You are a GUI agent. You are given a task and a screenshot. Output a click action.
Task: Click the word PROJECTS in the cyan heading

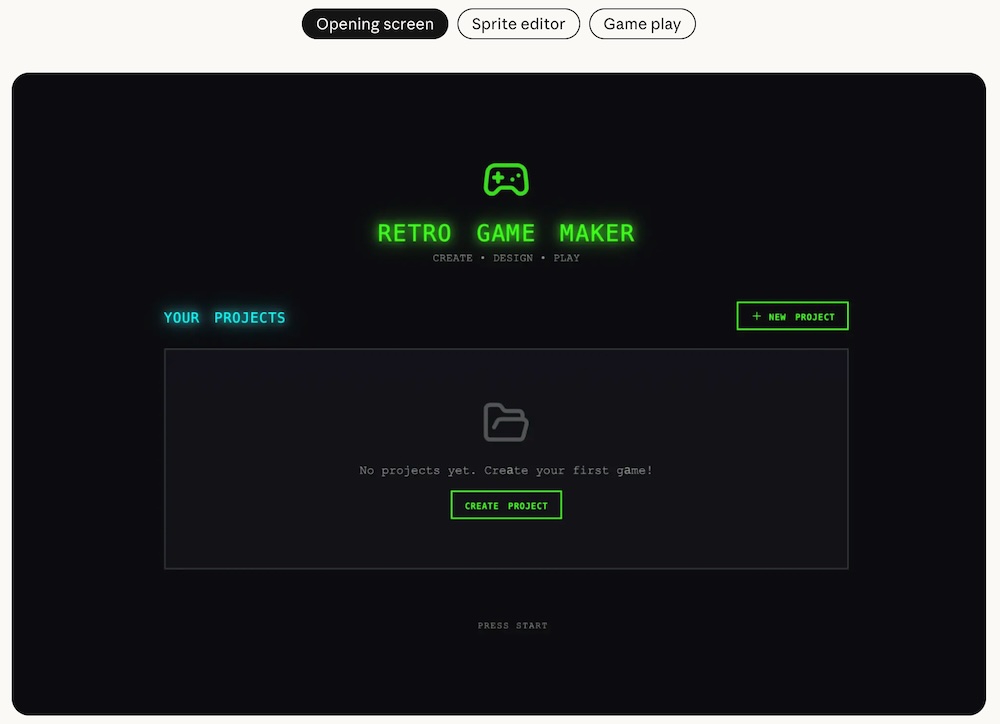point(250,318)
